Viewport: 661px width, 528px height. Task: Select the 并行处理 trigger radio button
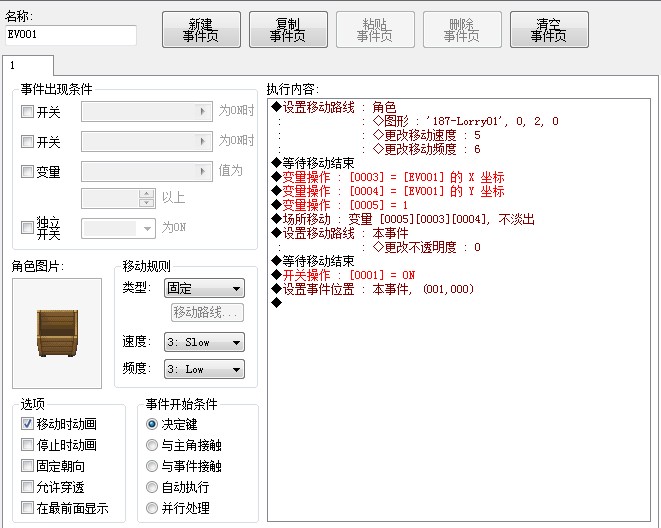coord(152,508)
